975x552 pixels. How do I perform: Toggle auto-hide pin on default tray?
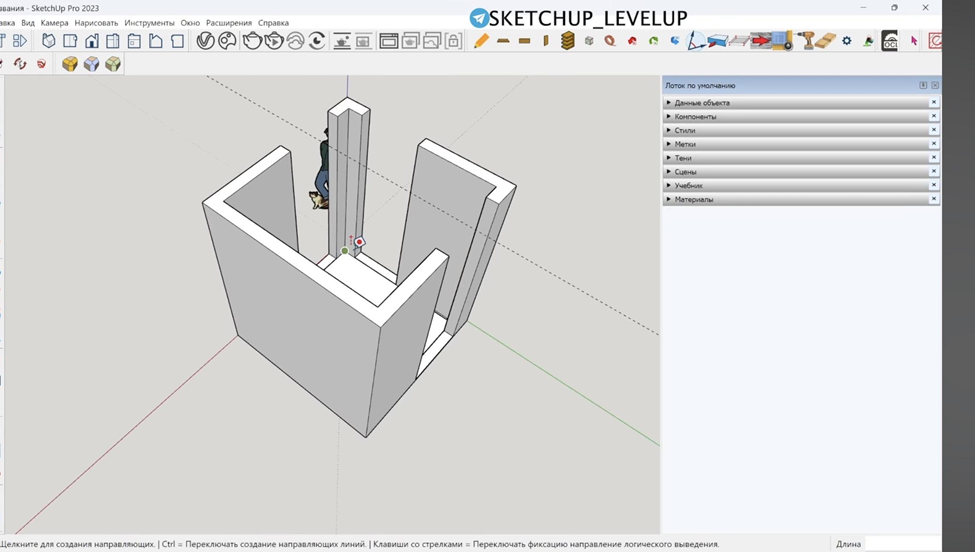pos(923,85)
